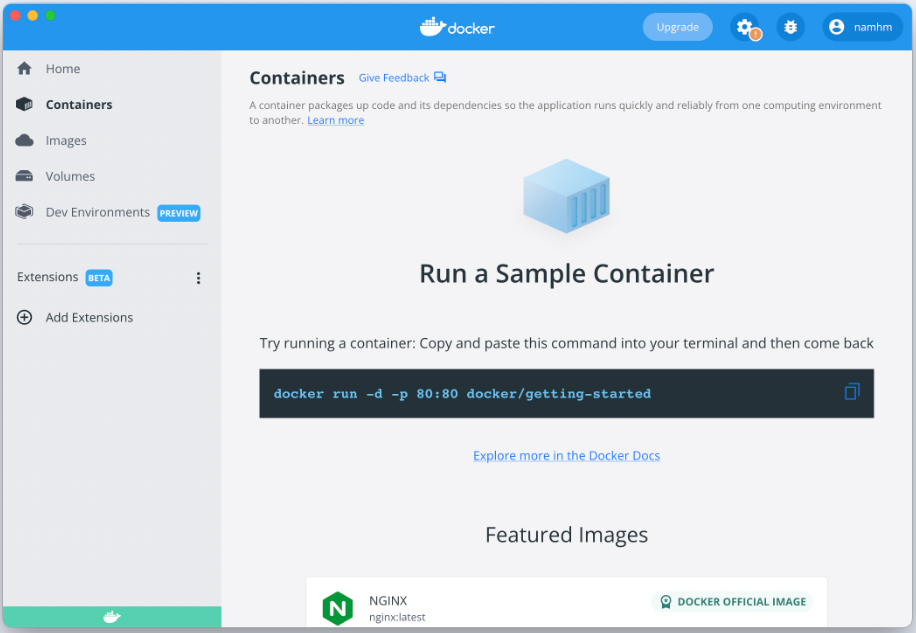Click the Dev Environments box icon

coord(25,211)
